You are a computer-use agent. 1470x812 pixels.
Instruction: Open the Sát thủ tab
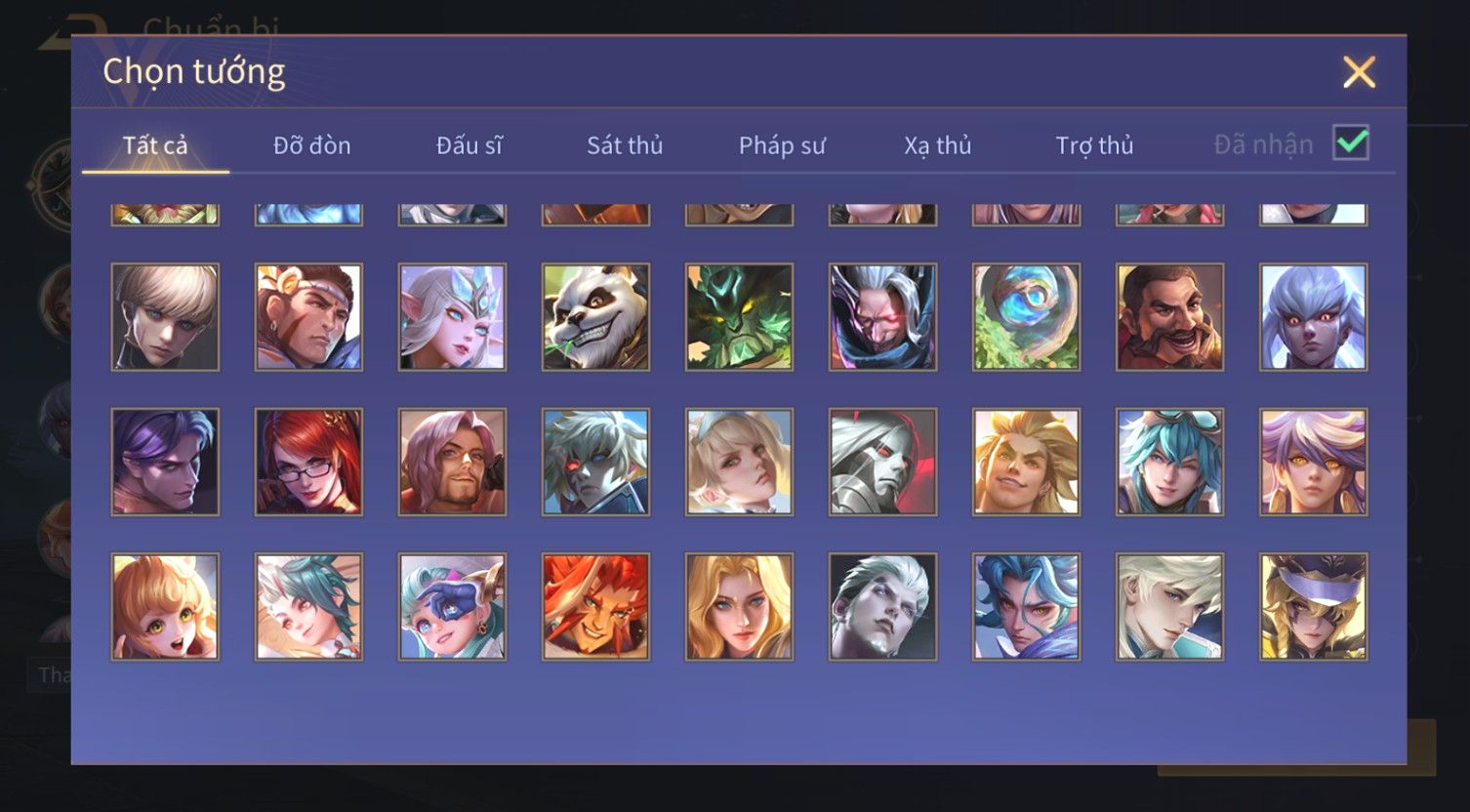click(625, 145)
